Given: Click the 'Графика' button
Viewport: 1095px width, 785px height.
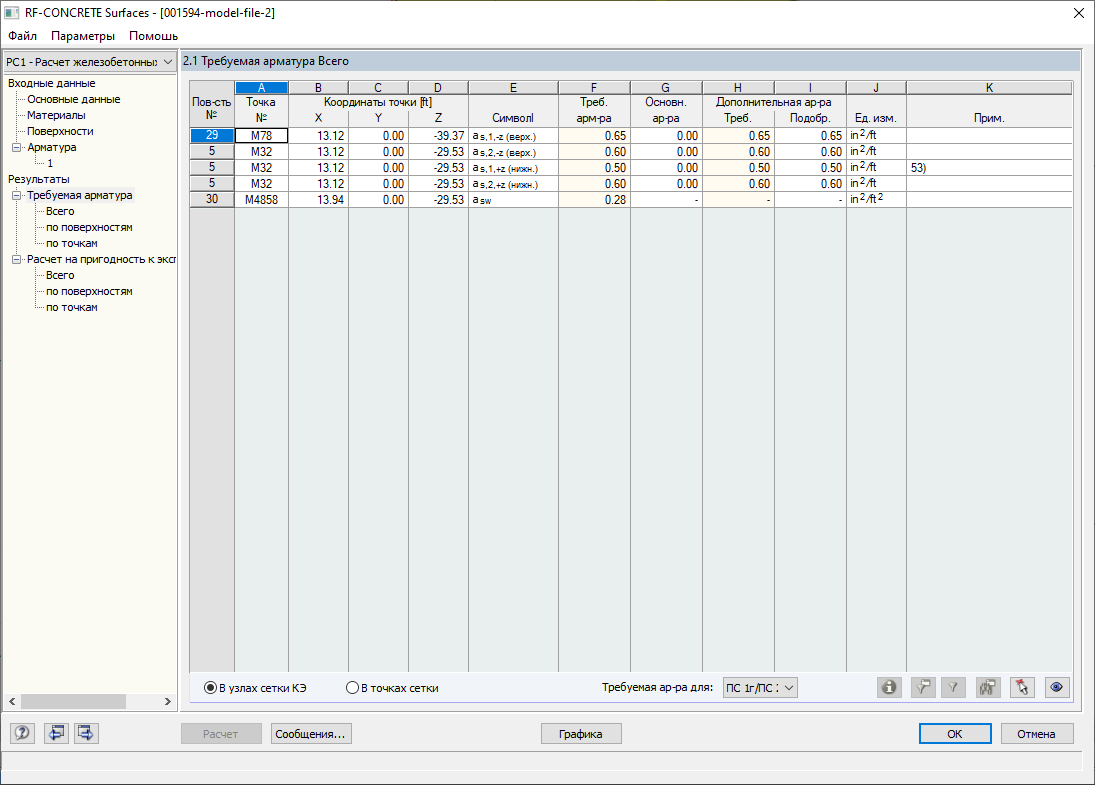Looking at the screenshot, I should pyautogui.click(x=581, y=734).
